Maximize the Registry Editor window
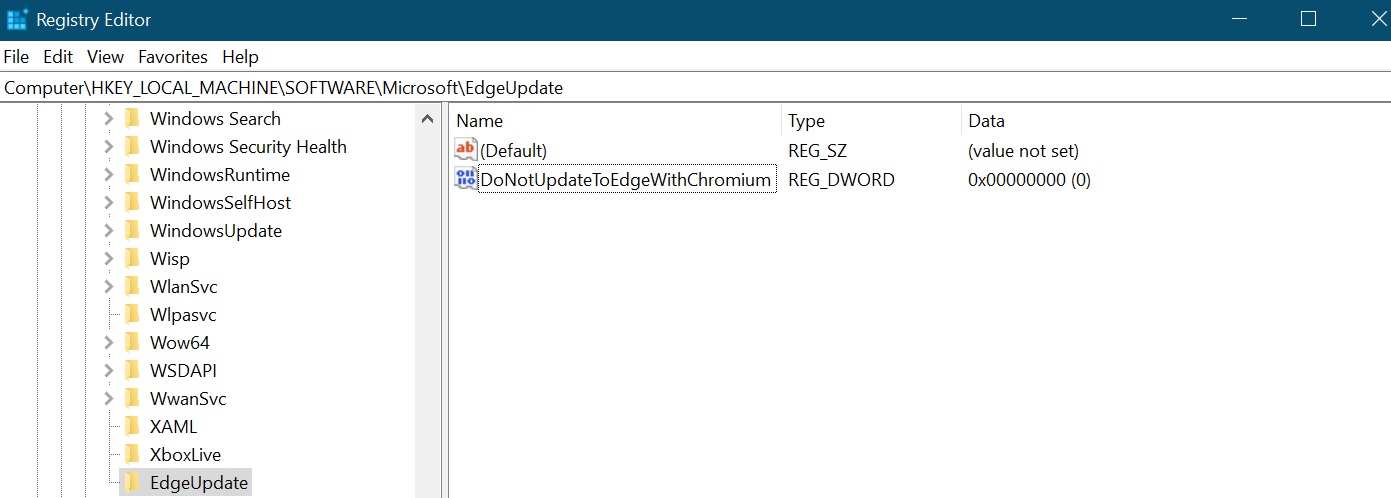This screenshot has height=498, width=1391. pyautogui.click(x=1308, y=19)
